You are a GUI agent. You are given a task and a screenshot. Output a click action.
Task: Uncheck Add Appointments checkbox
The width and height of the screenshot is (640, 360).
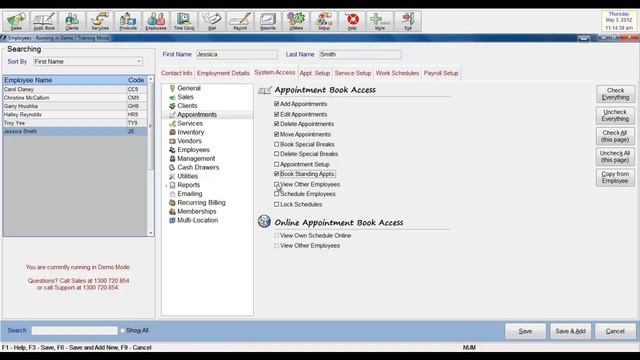click(x=277, y=104)
